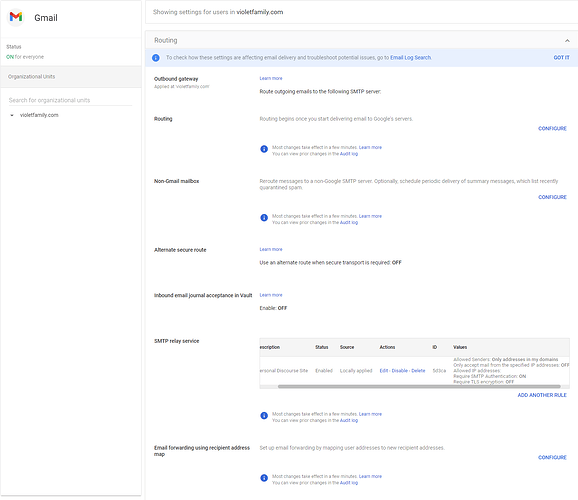Open the Email Log Search link
Viewport: 578px width, 500px height.
click(410, 58)
